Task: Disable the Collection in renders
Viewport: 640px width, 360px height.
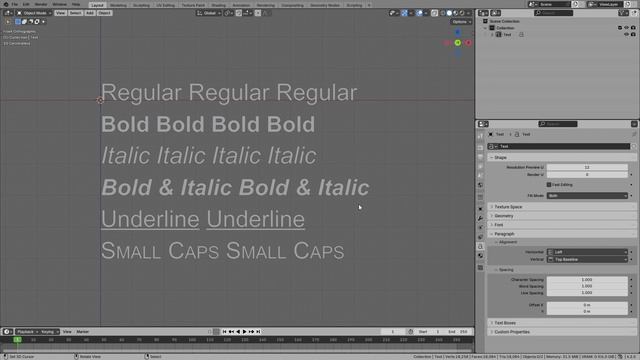Action: tap(633, 28)
